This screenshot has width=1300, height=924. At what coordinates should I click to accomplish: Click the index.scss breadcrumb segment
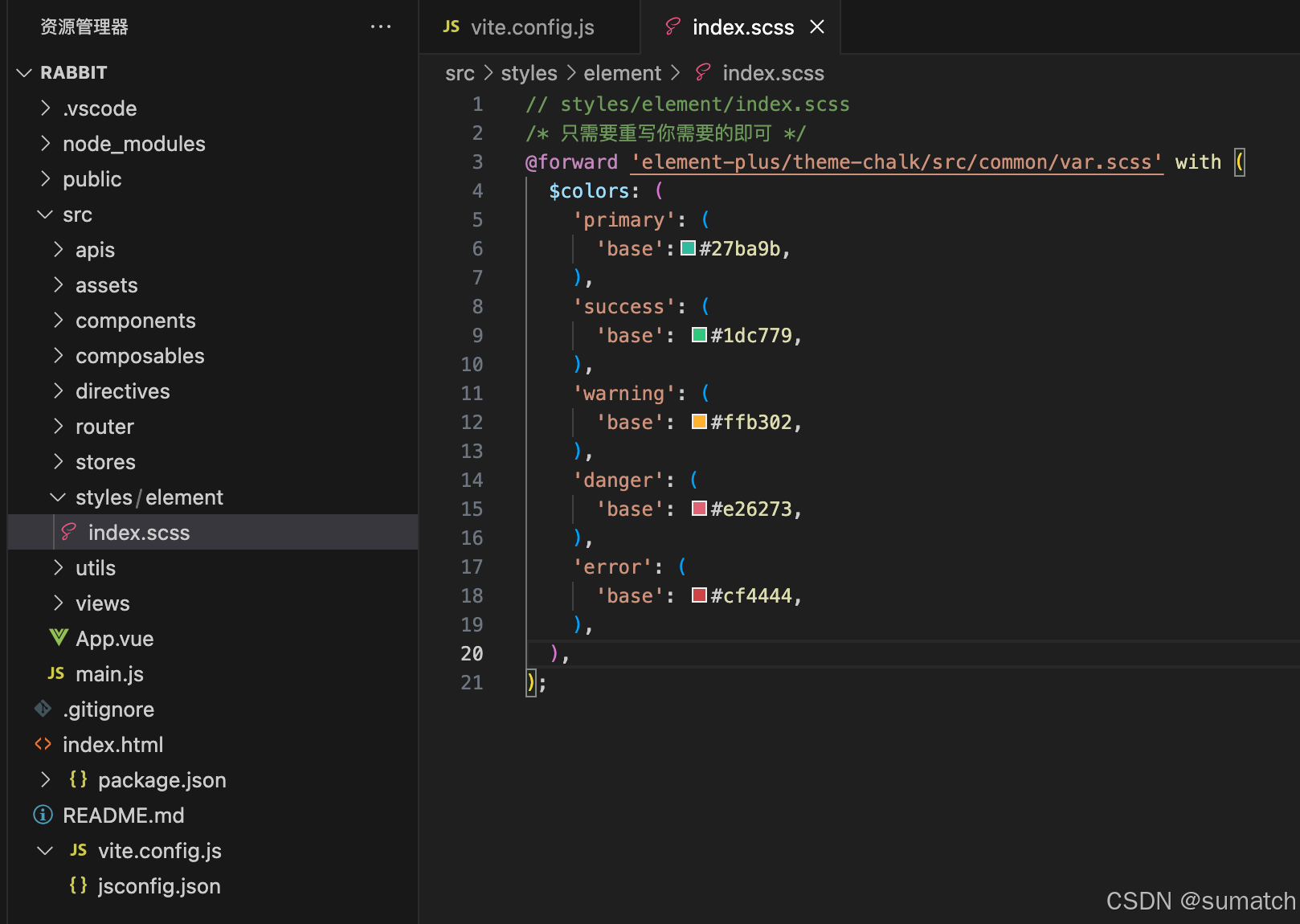click(x=773, y=73)
